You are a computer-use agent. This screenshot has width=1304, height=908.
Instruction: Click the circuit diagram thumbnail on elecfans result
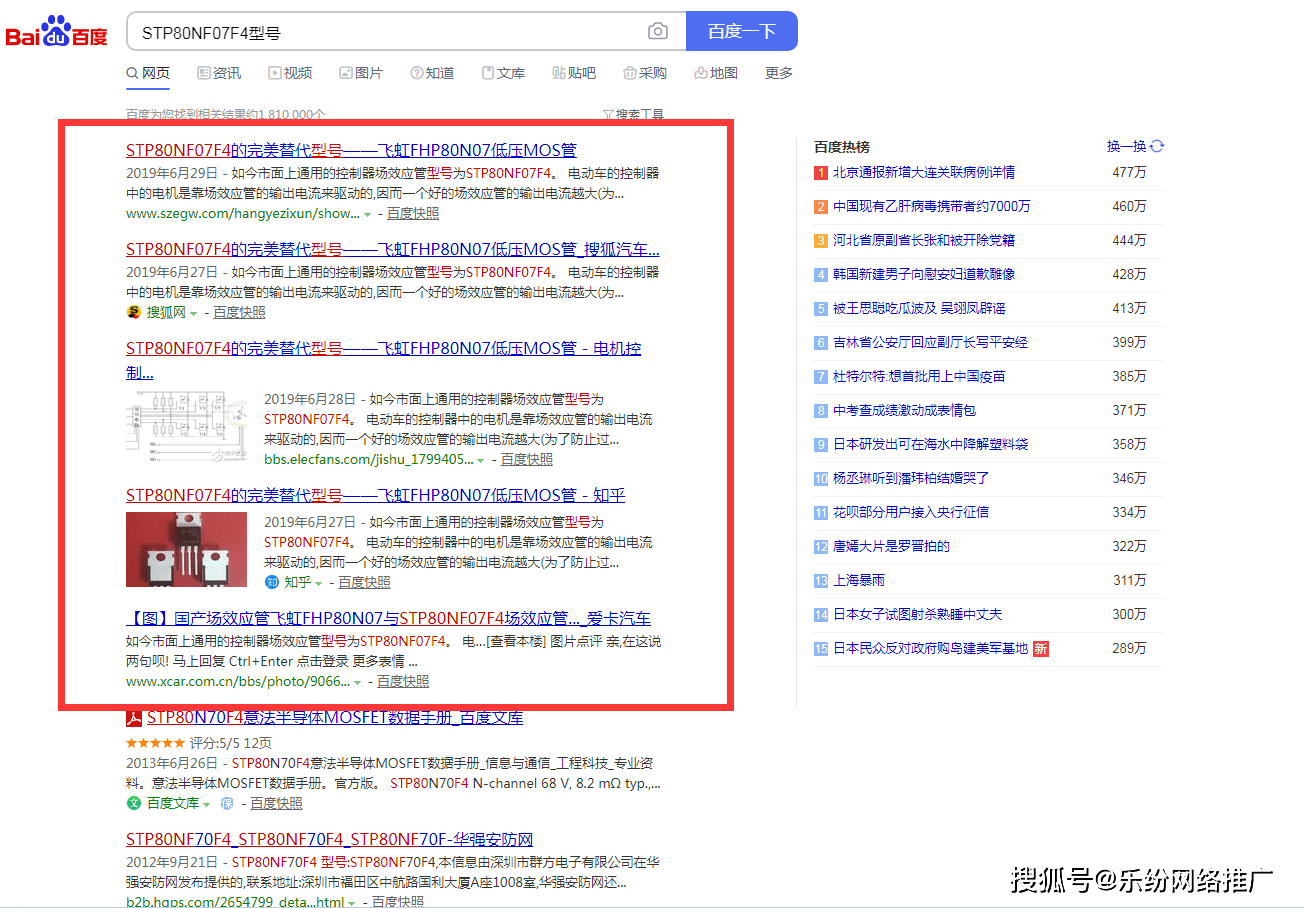pyautogui.click(x=186, y=424)
